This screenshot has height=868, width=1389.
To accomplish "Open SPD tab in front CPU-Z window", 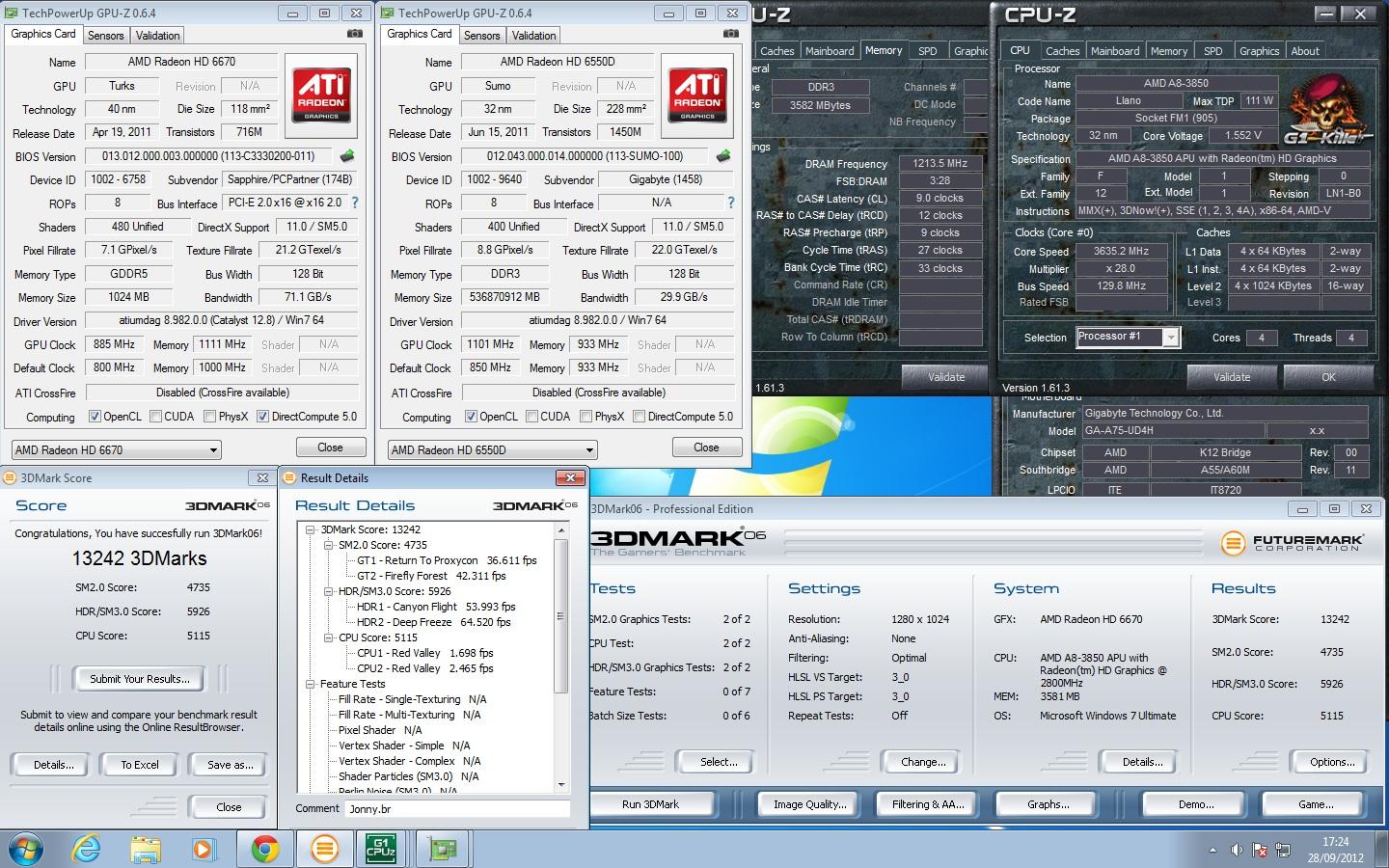I will [1212, 51].
